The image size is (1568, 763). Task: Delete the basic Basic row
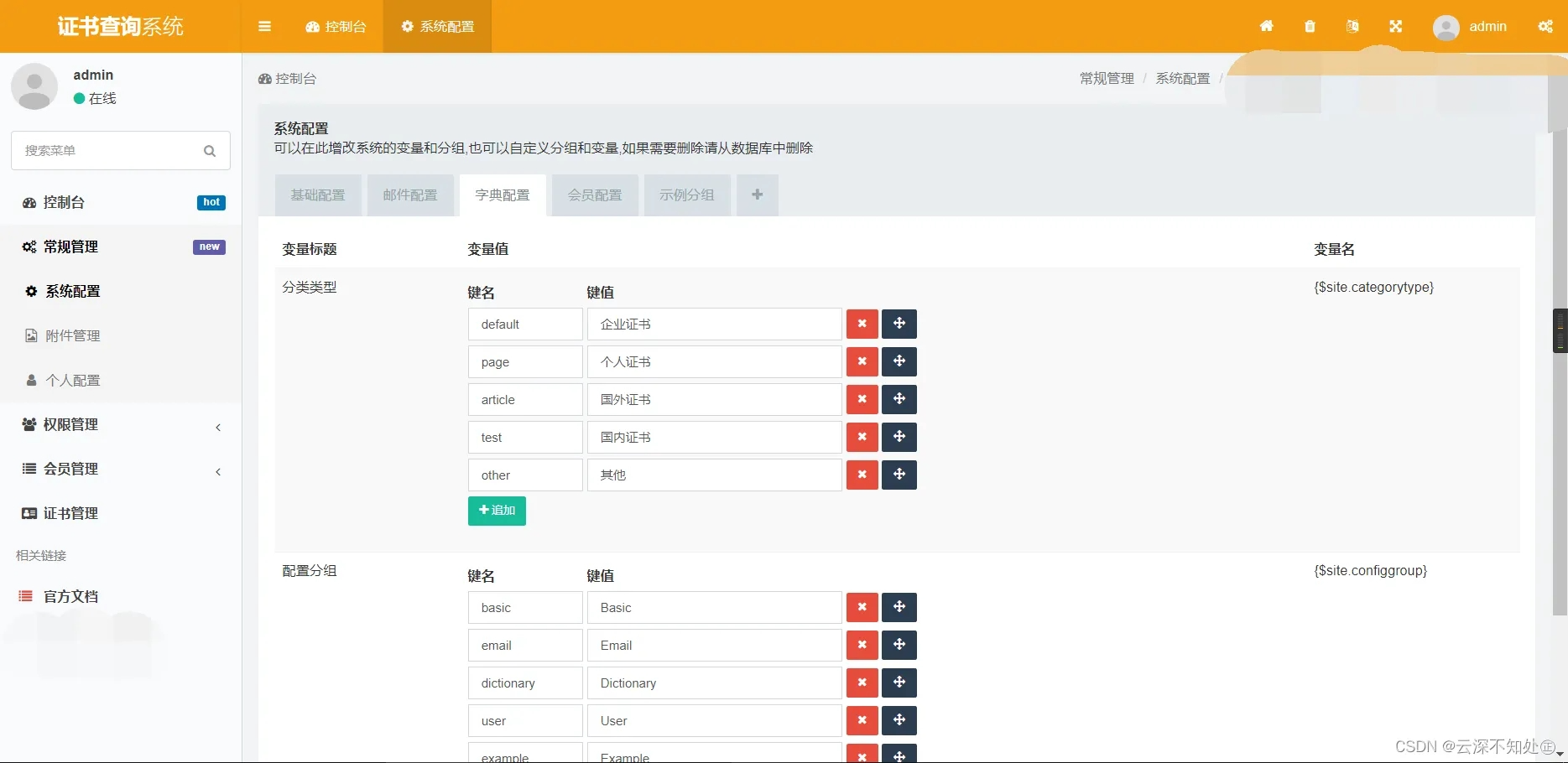862,607
